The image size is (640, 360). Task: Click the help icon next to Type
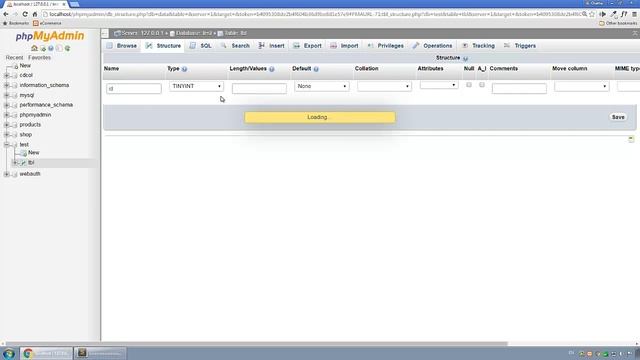click(184, 69)
